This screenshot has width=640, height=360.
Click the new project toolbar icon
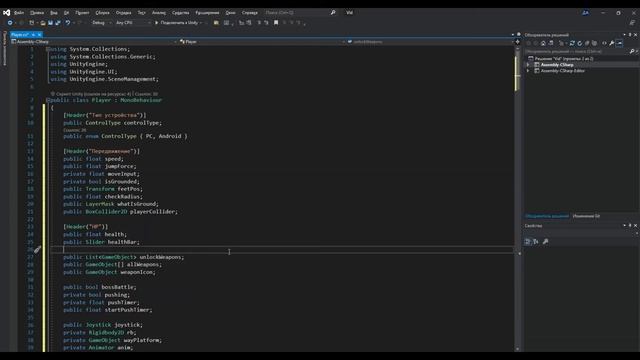click(x=31, y=23)
